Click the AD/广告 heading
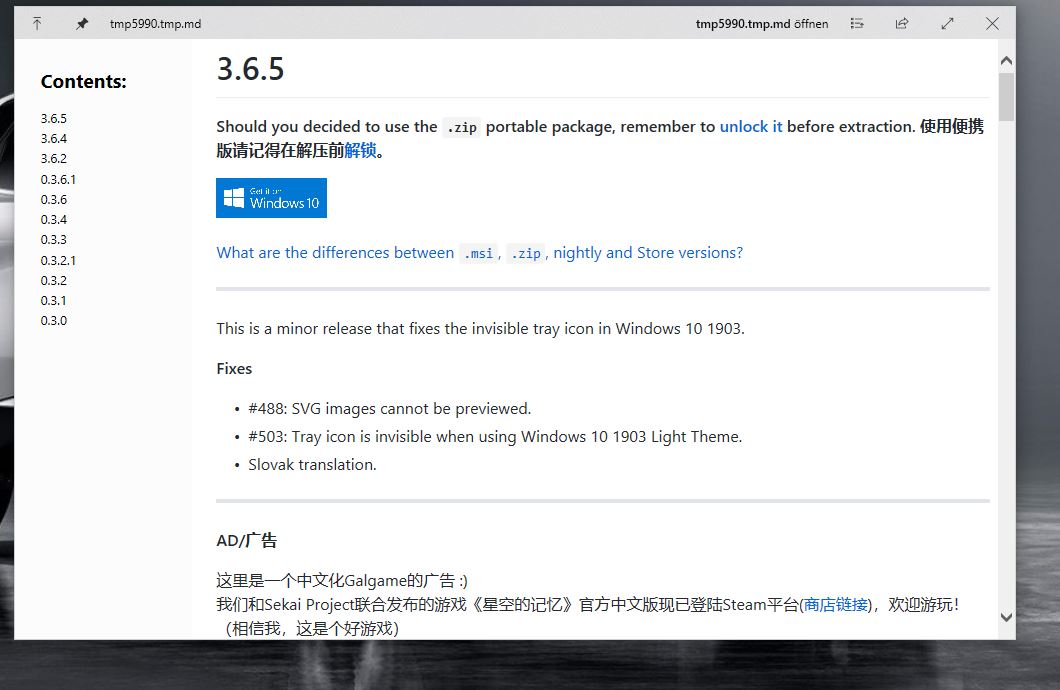 (x=247, y=541)
